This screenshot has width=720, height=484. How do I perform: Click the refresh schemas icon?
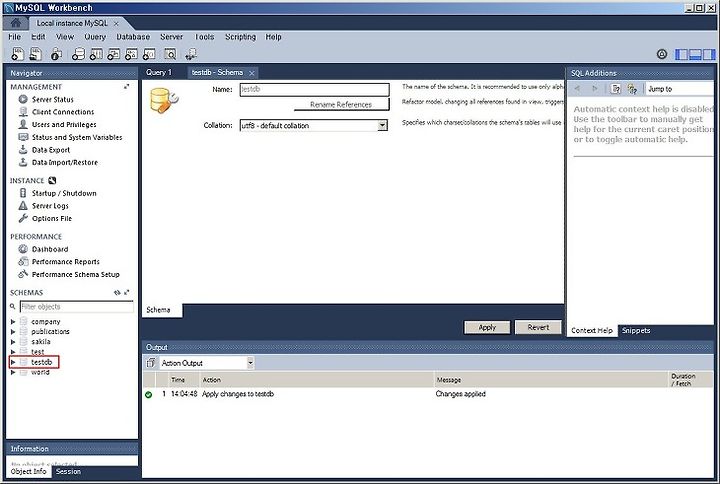117,293
